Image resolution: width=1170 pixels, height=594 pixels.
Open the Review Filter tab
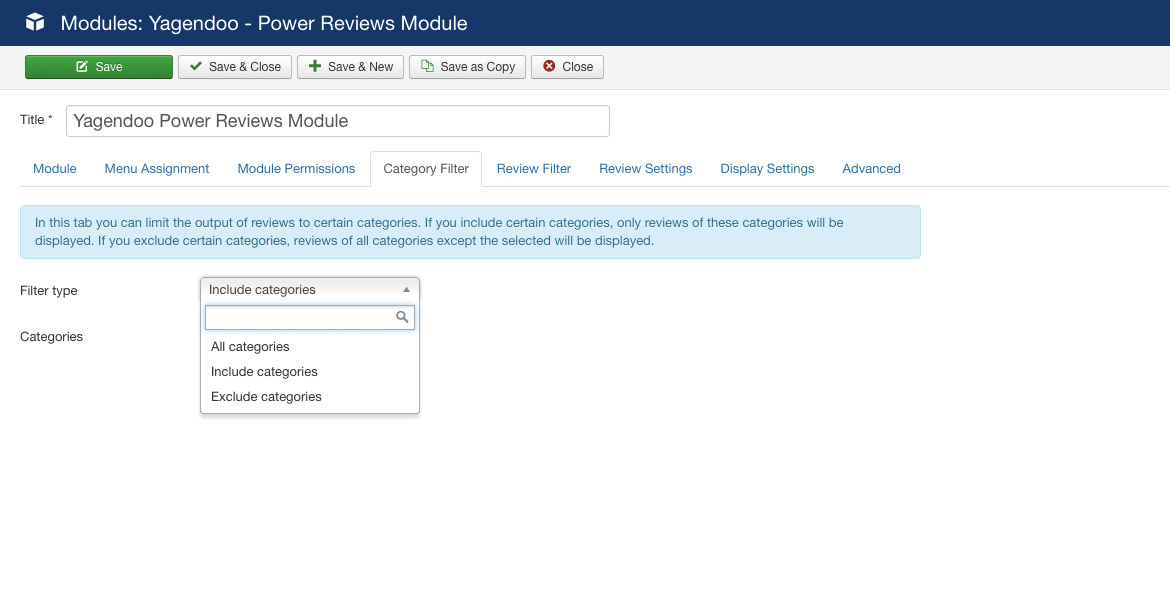pos(534,169)
